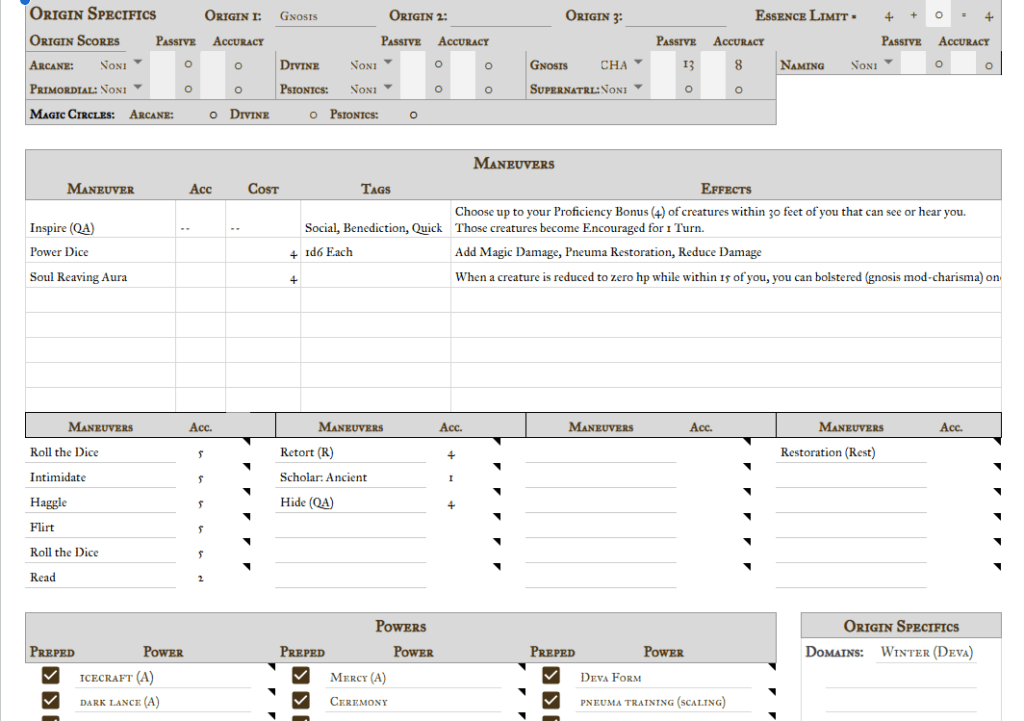Image resolution: width=1024 pixels, height=721 pixels.
Task: Select the Soul Reaving Aura effects text
Action: [726, 276]
